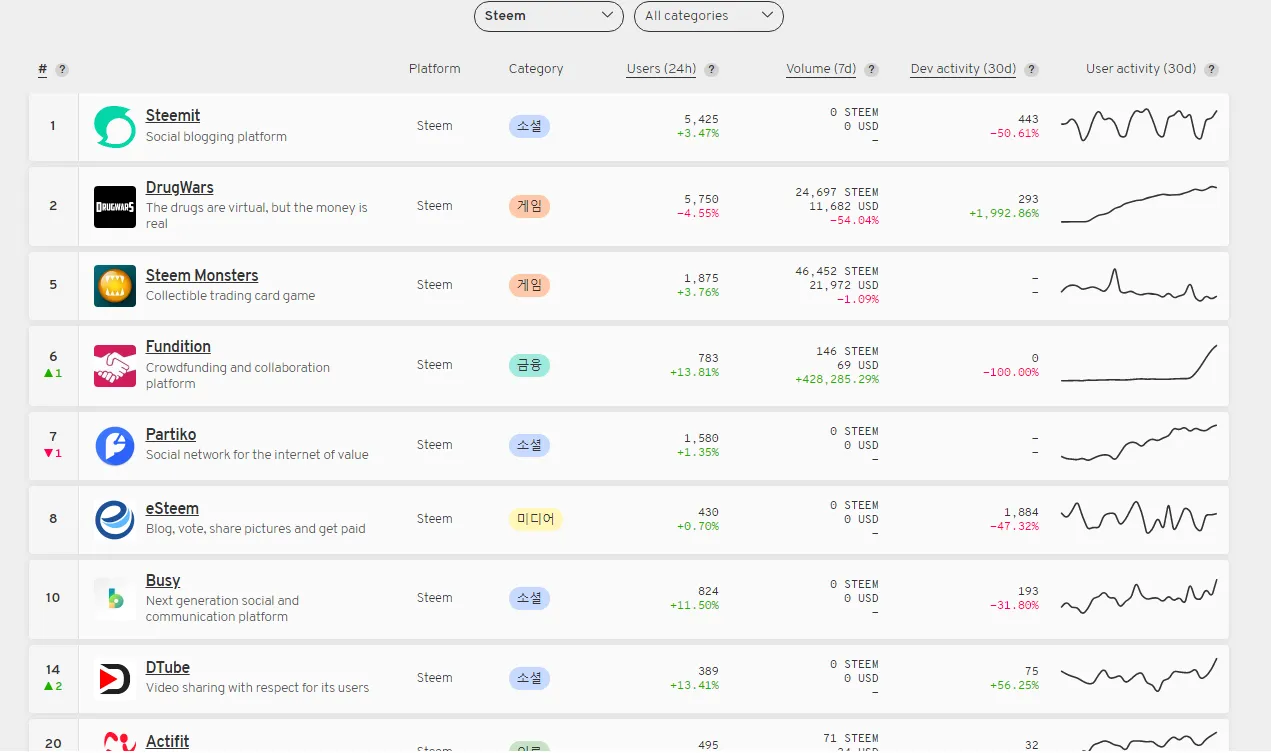The height and width of the screenshot is (753, 1271).
Task: Click the category tag in Busy row
Action: (x=529, y=599)
